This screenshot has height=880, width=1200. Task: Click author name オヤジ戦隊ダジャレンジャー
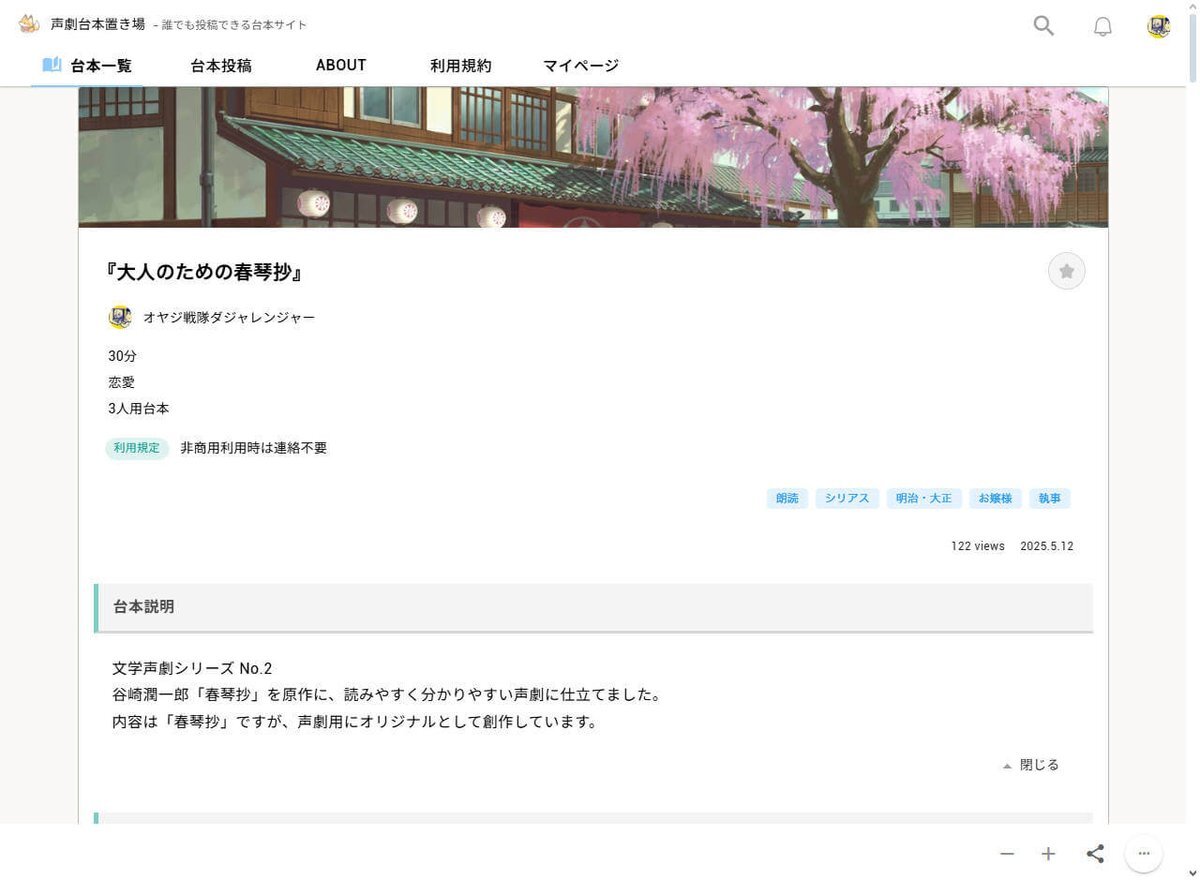pos(229,317)
